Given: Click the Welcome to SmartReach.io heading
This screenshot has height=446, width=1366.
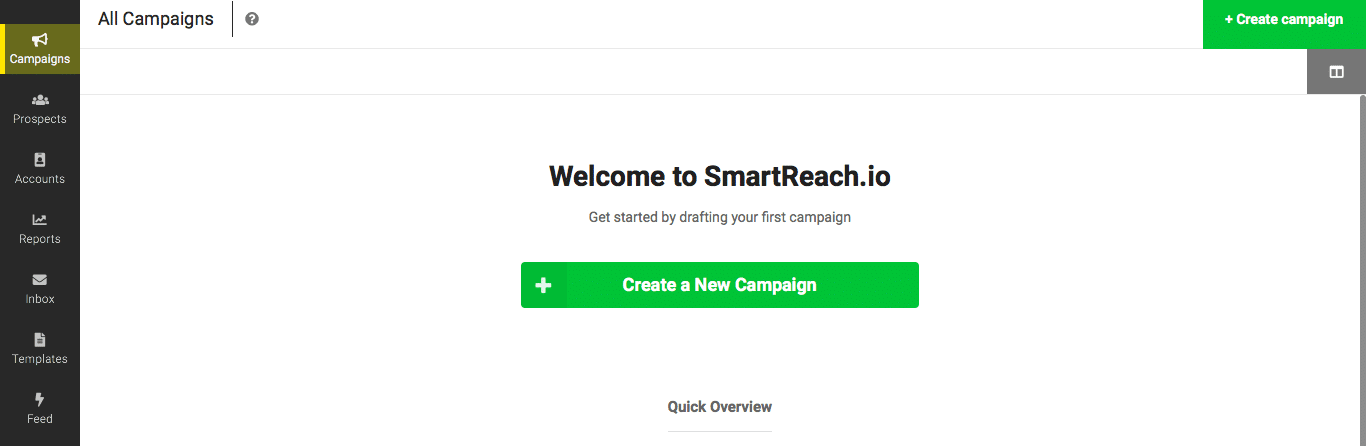Looking at the screenshot, I should pos(720,177).
